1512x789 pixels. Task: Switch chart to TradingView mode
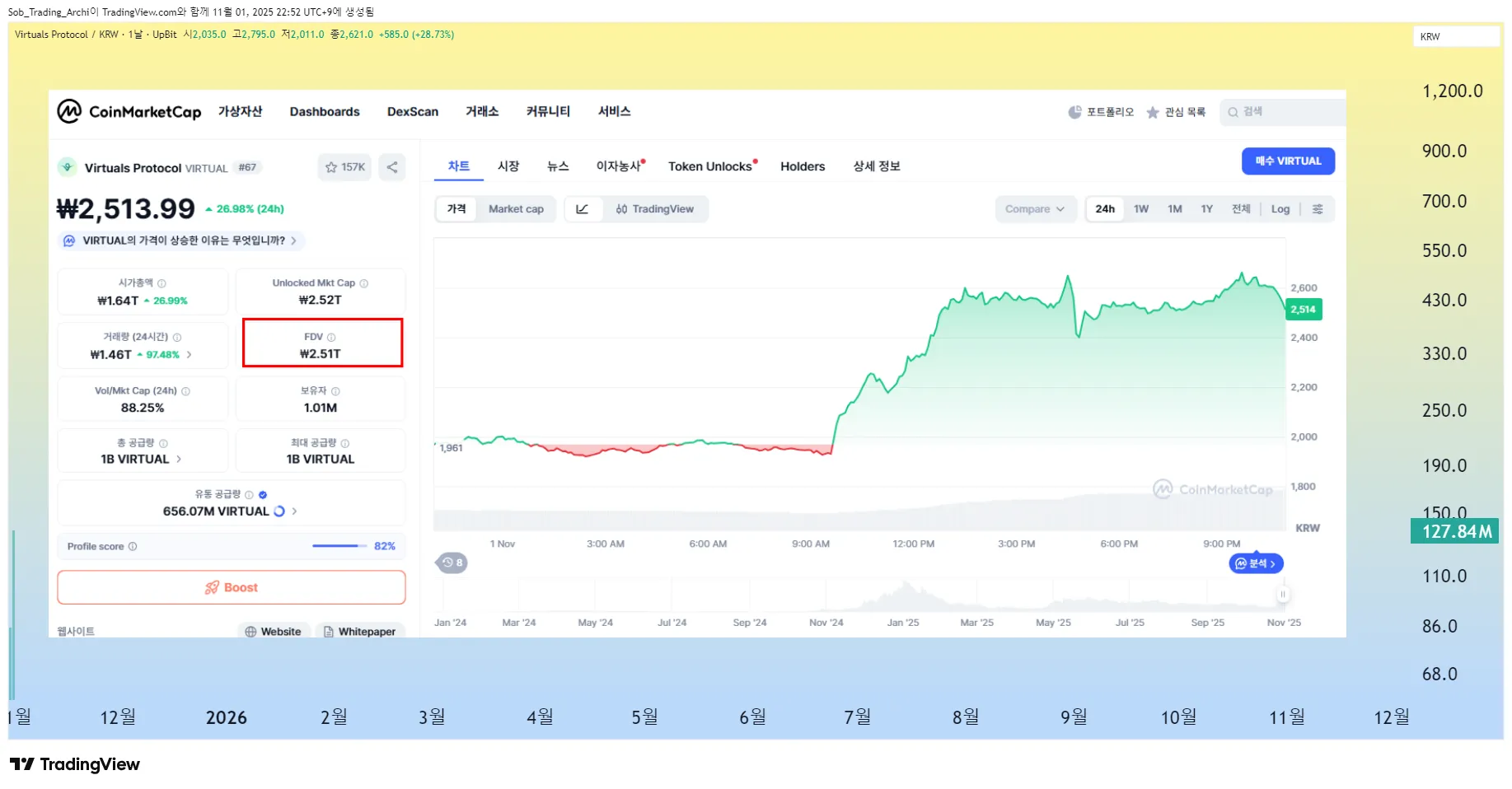click(x=655, y=209)
